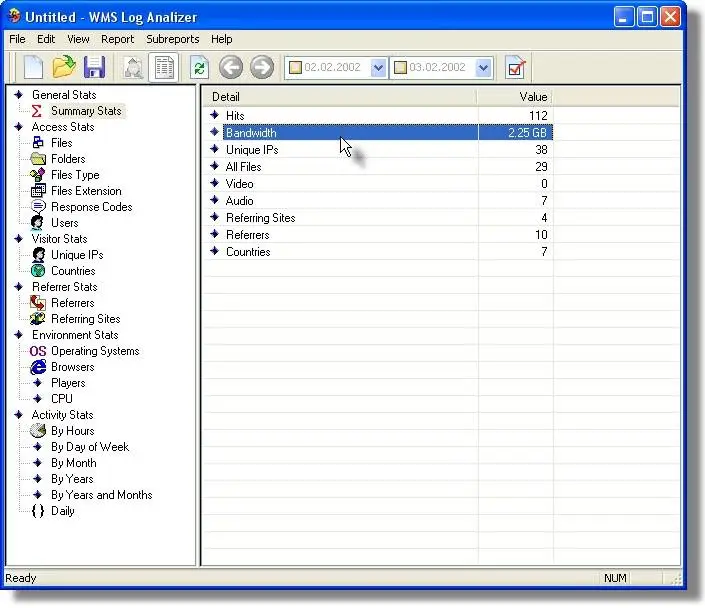Select Players in the tree
Screen dimensions: 705x608
tap(68, 383)
